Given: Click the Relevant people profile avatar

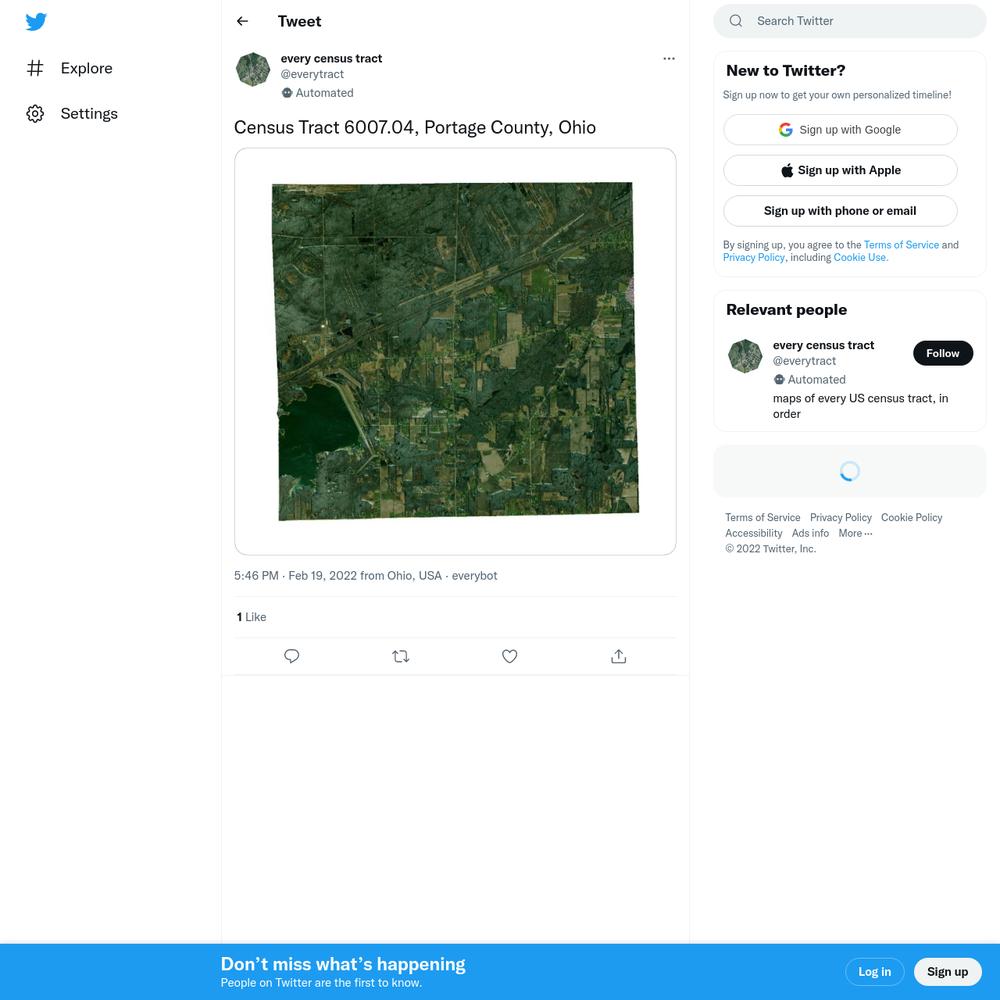Looking at the screenshot, I should 745,356.
